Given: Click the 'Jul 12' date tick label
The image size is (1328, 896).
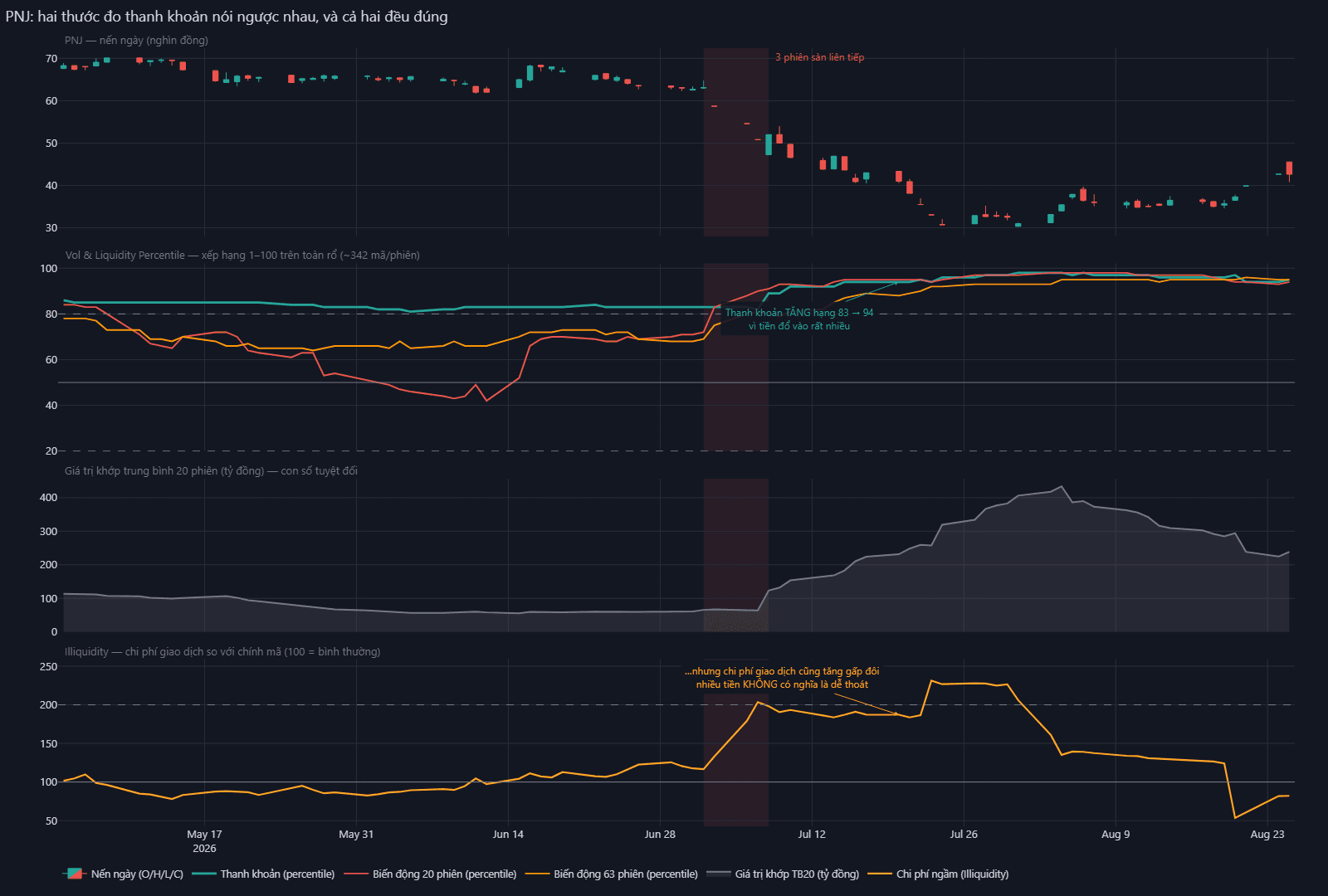Looking at the screenshot, I should (812, 834).
